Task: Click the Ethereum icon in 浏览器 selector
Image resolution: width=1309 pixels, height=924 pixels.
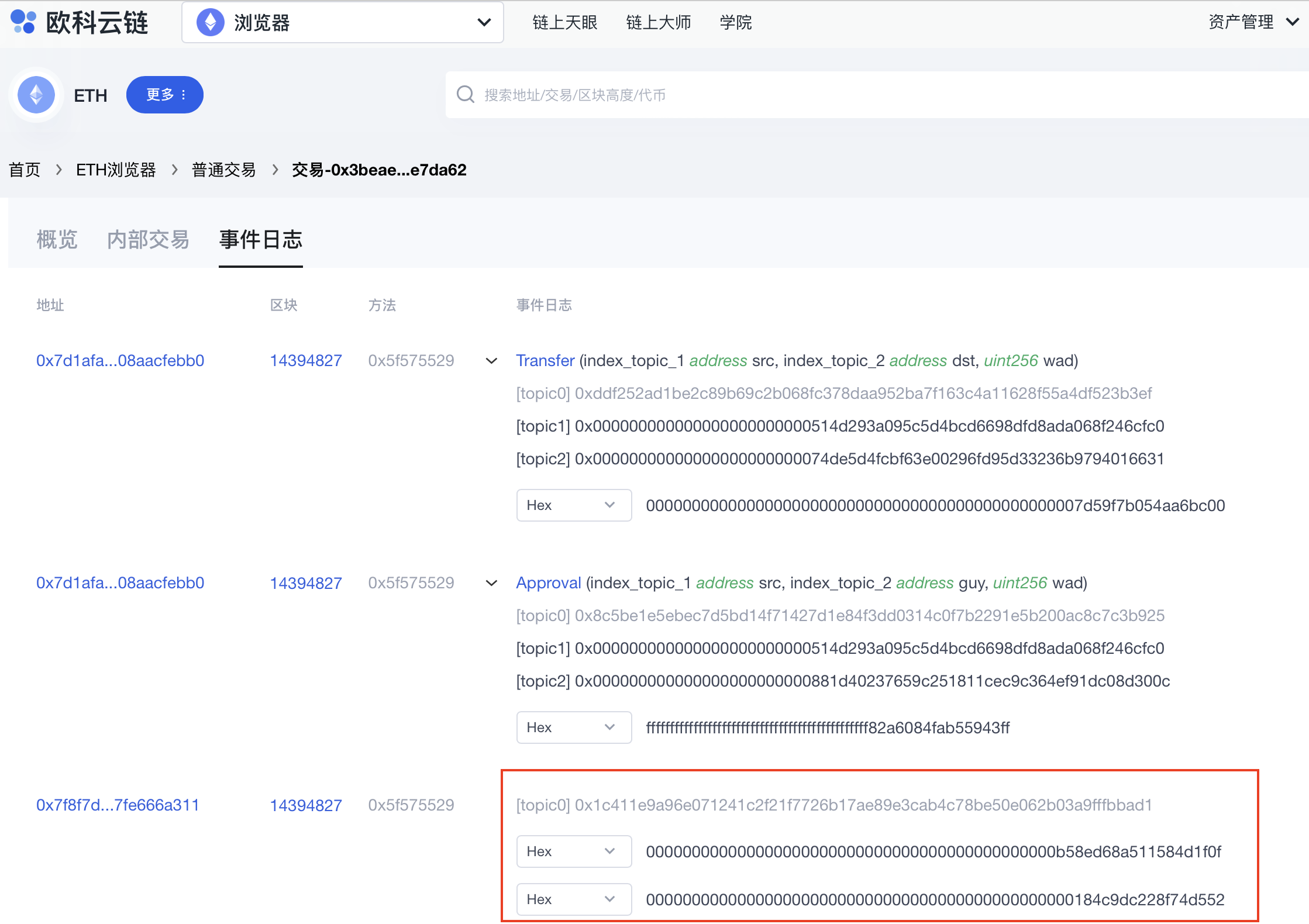Action: coord(210,23)
